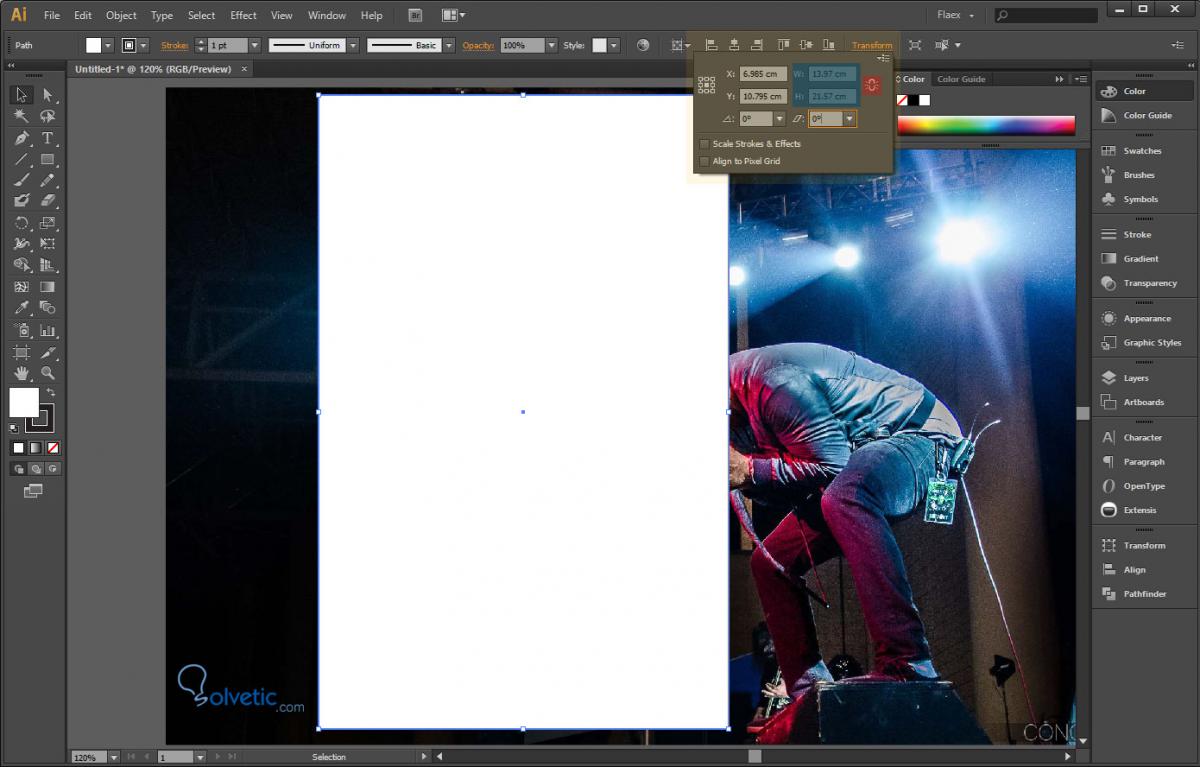This screenshot has height=767, width=1200.
Task: Open the shear angle dropdown
Action: 850,119
